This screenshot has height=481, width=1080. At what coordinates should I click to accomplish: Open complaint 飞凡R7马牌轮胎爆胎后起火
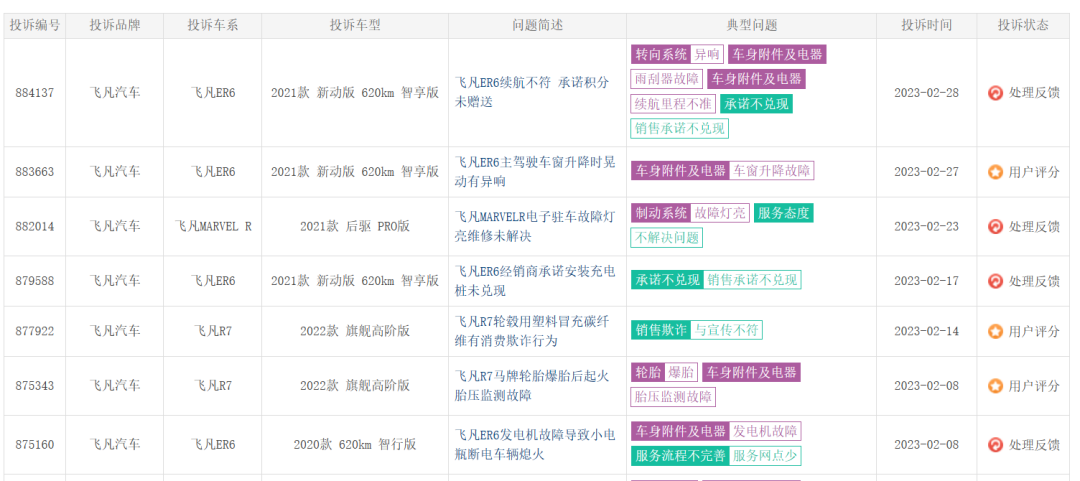pyautogui.click(x=532, y=386)
